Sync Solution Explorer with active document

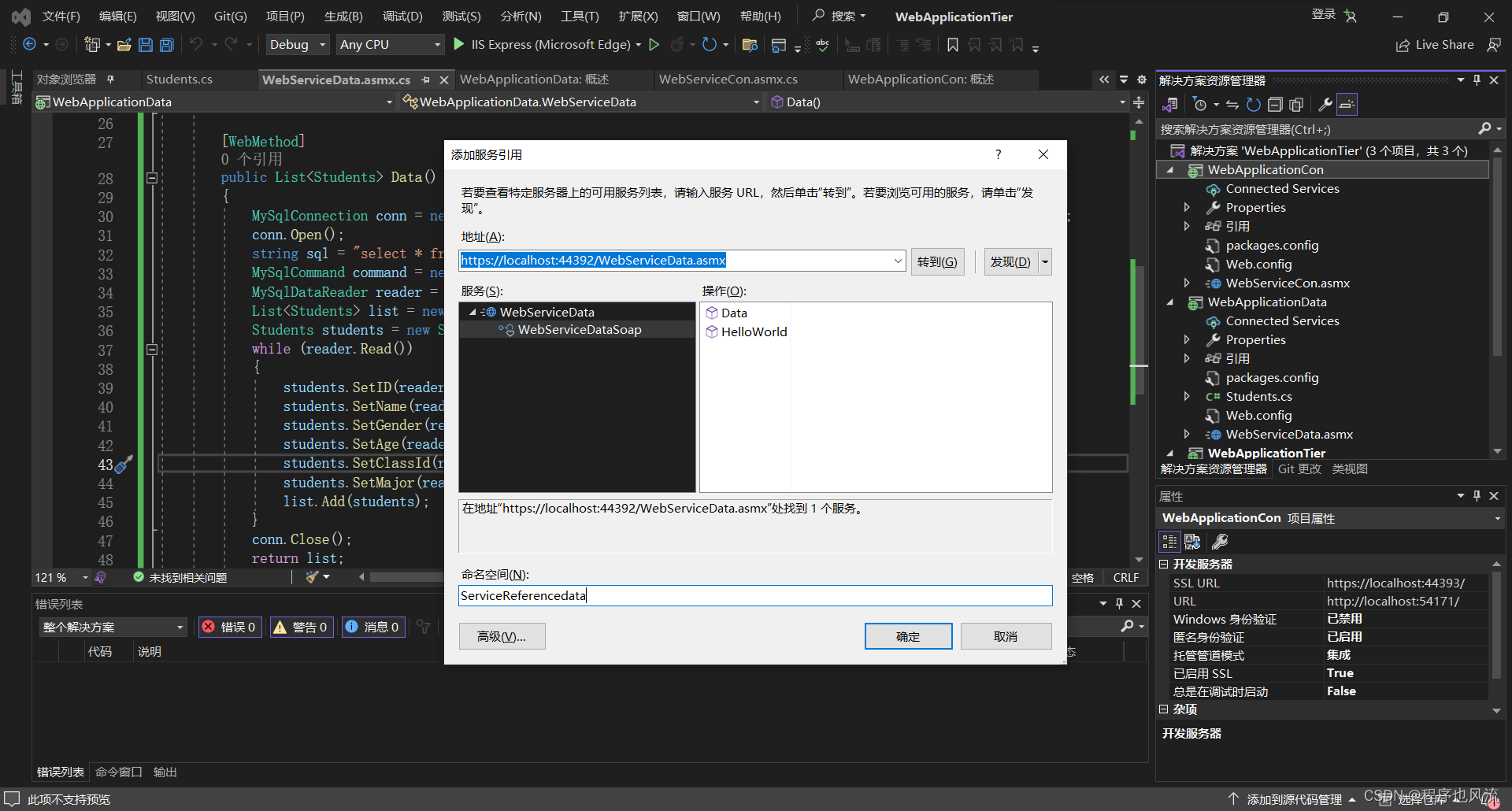[x=1232, y=104]
